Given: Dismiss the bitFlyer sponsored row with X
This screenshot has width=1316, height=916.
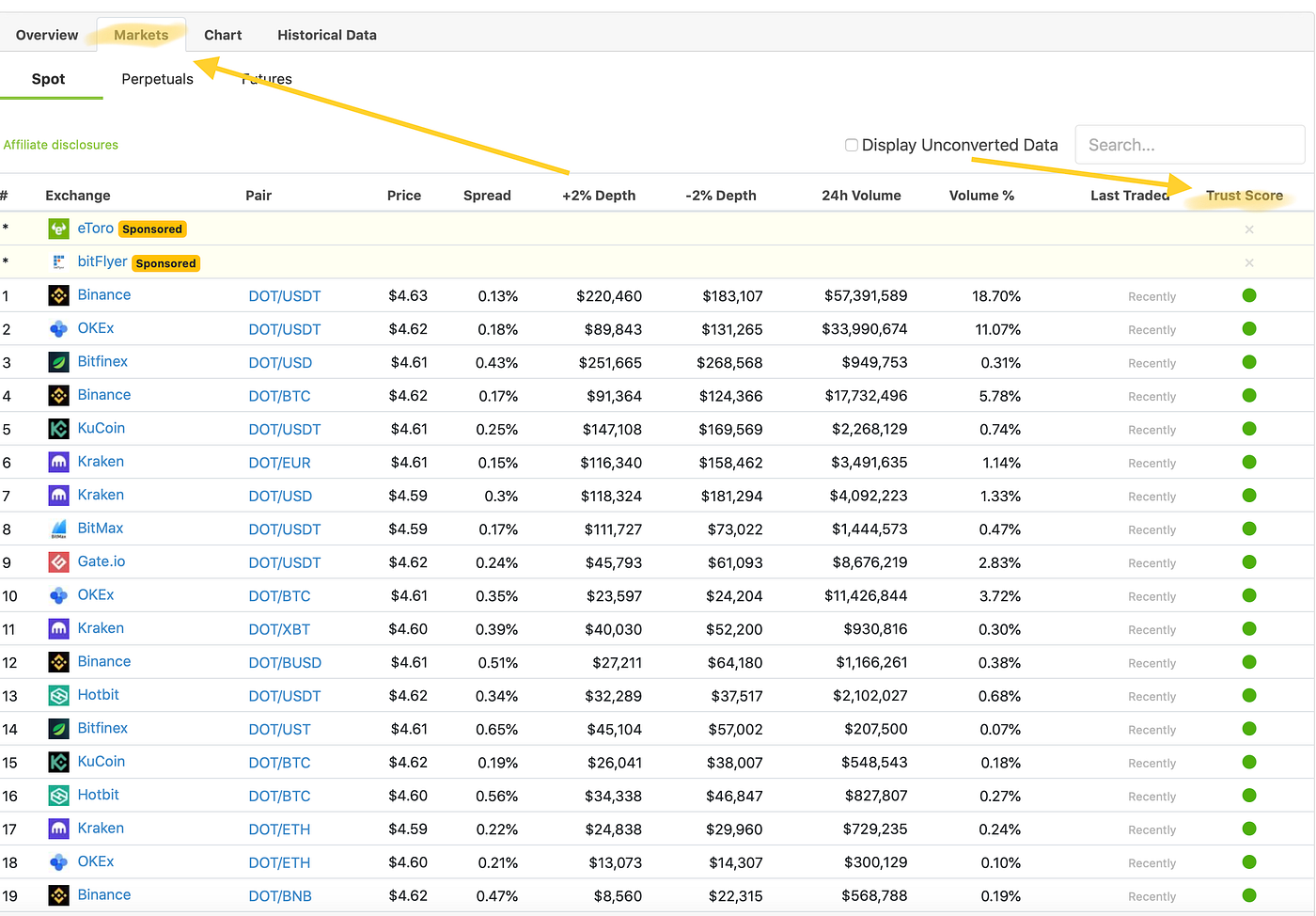Looking at the screenshot, I should pyautogui.click(x=1249, y=262).
